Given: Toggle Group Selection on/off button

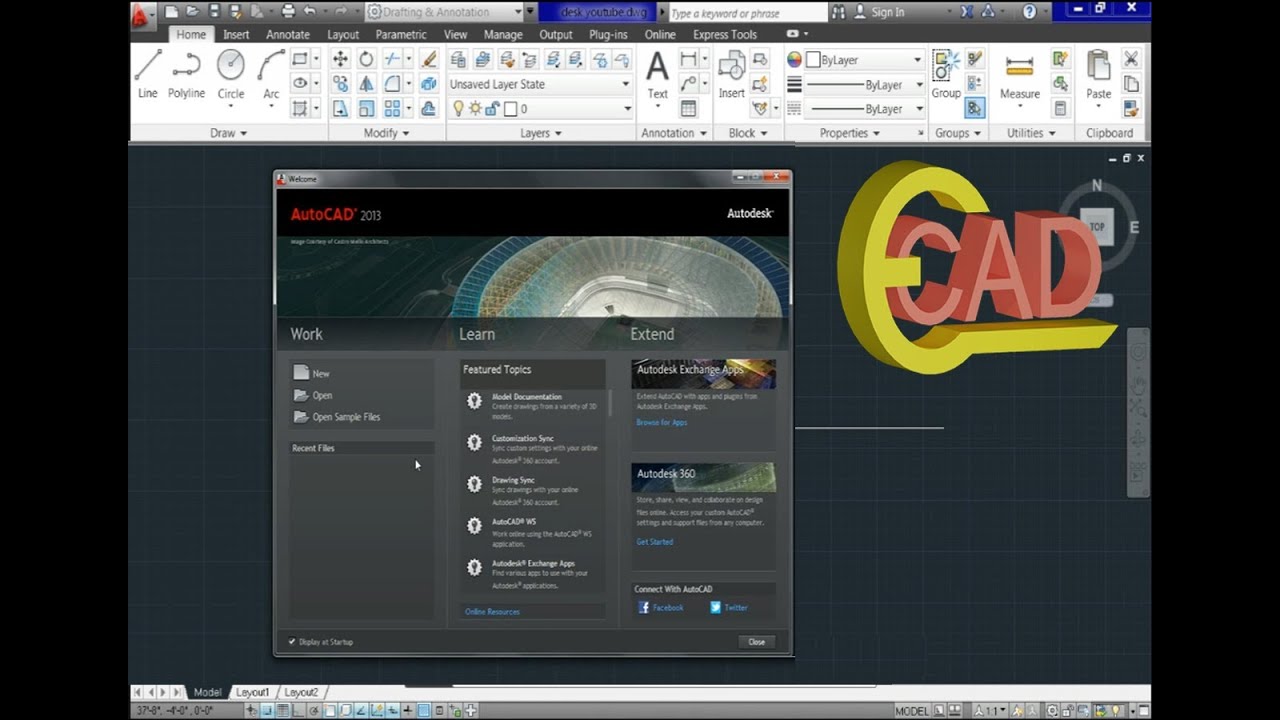Looking at the screenshot, I should tap(975, 108).
